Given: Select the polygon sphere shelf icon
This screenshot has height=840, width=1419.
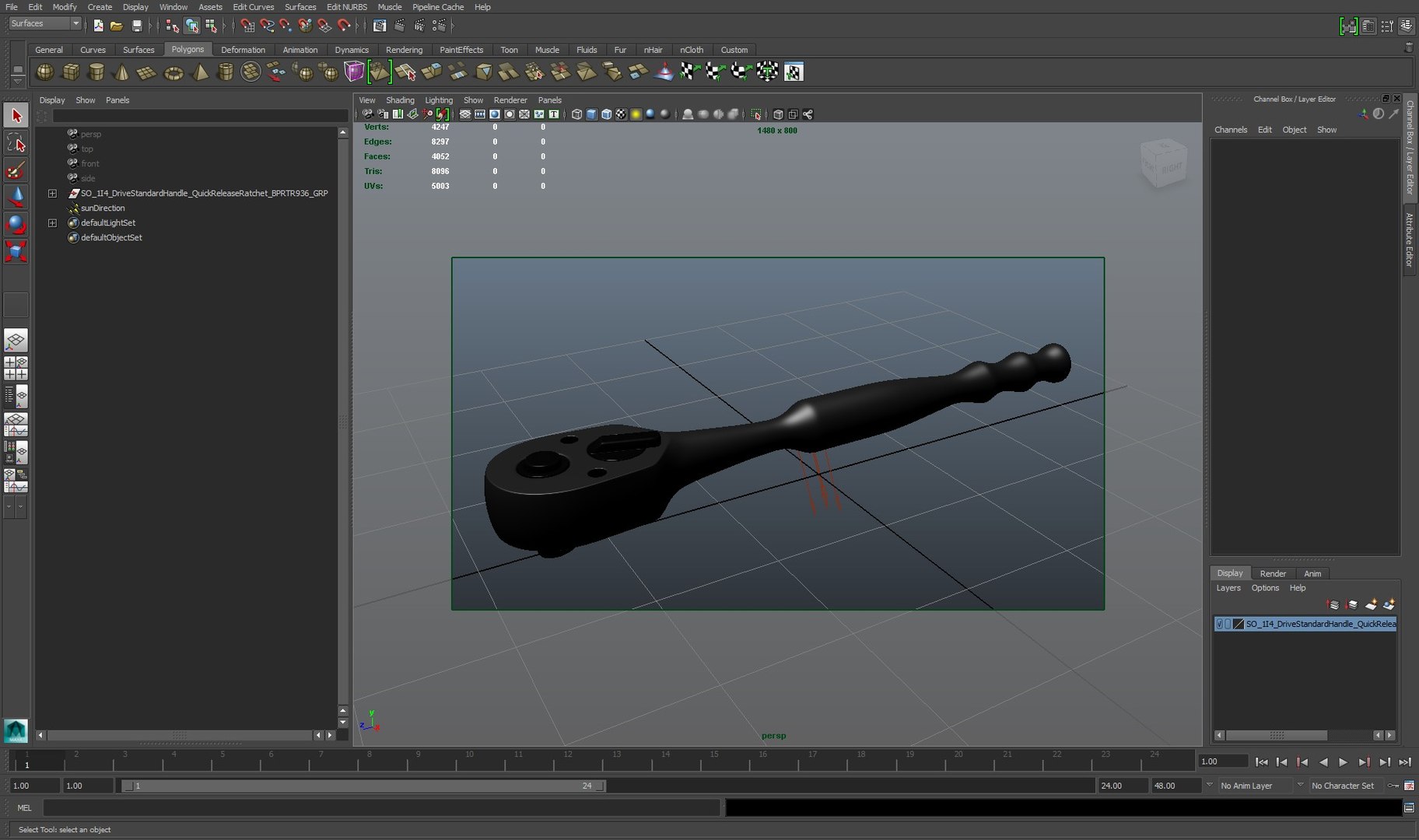Looking at the screenshot, I should coord(45,72).
